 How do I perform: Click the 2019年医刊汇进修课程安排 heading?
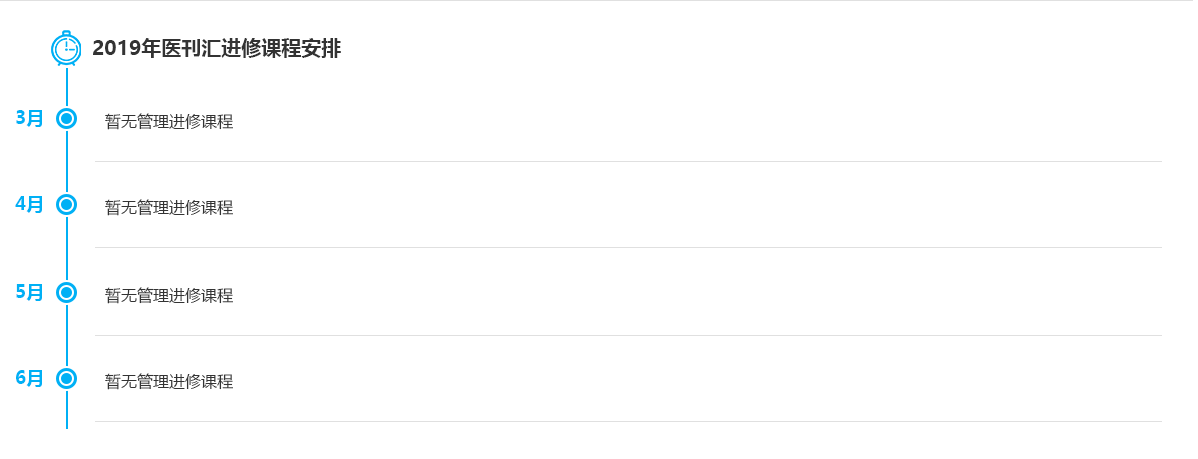tap(216, 48)
